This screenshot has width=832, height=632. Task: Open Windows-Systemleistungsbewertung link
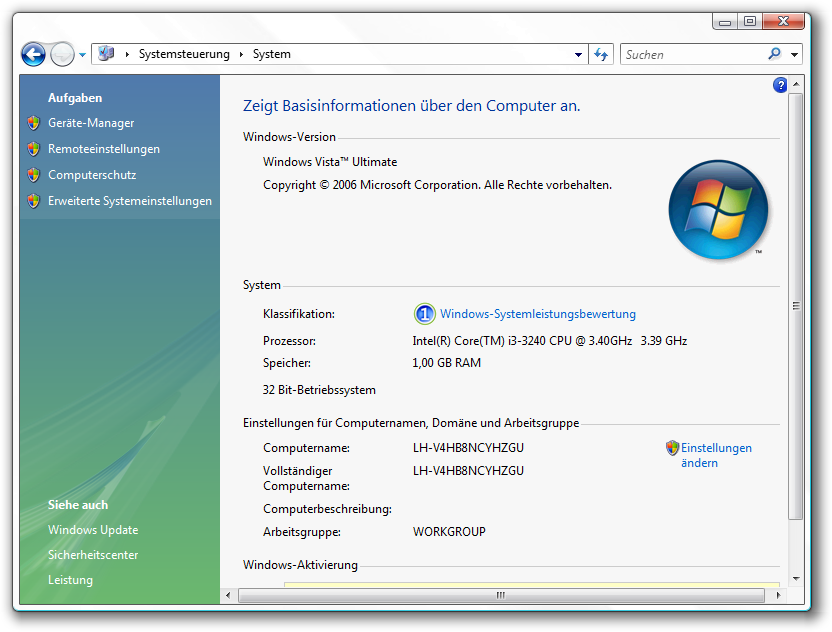click(x=538, y=314)
